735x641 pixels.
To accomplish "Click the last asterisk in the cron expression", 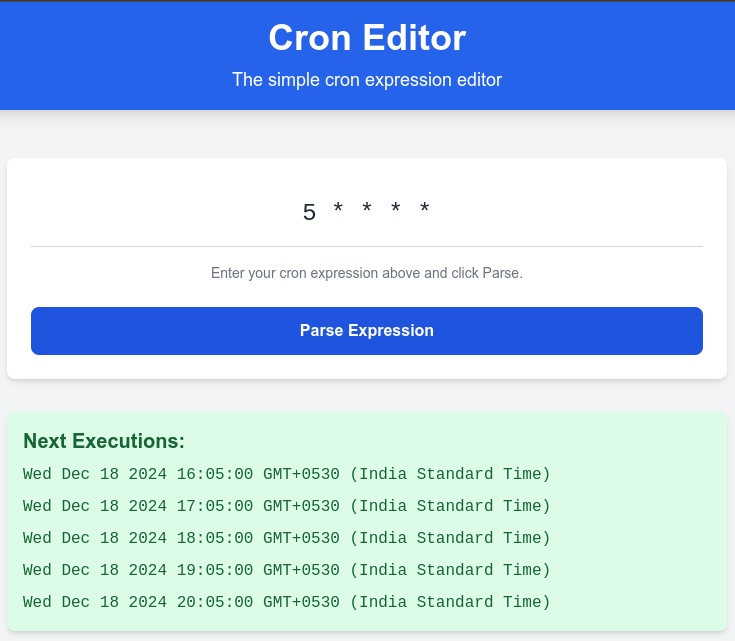I will (425, 210).
